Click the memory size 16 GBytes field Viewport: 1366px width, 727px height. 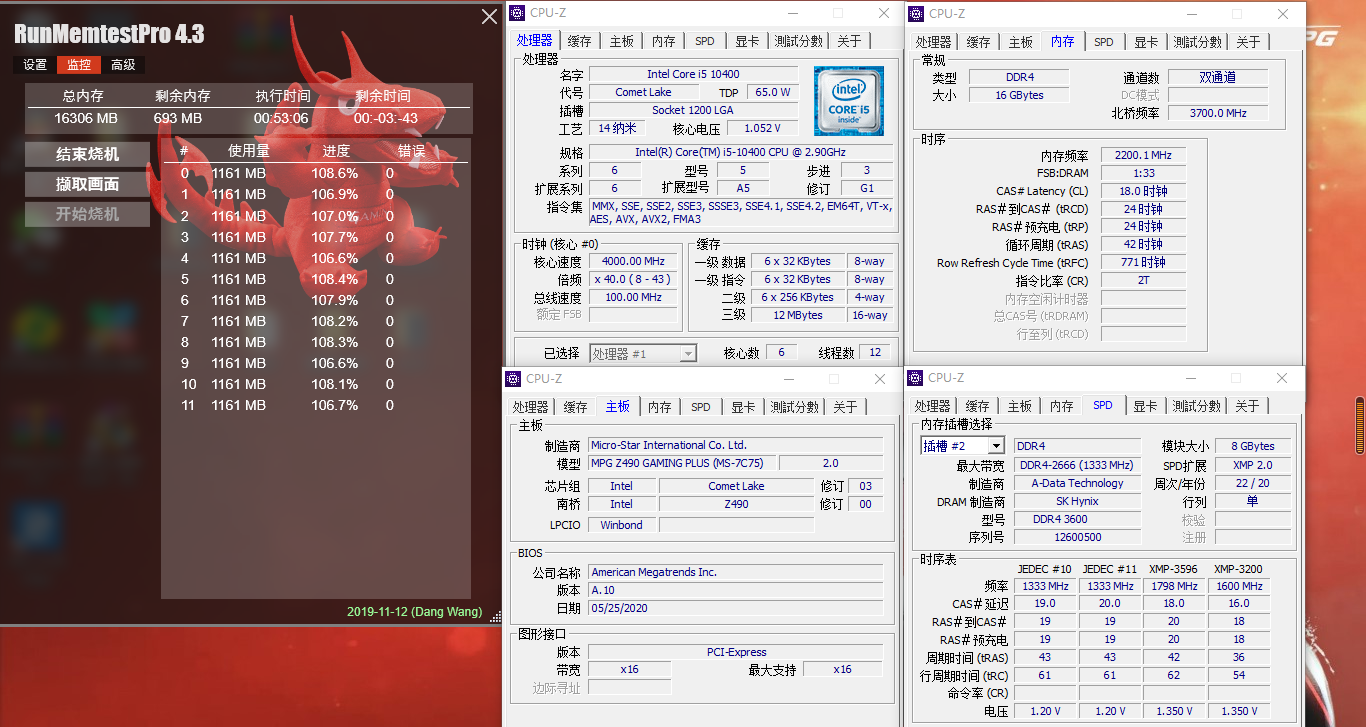coord(1019,95)
